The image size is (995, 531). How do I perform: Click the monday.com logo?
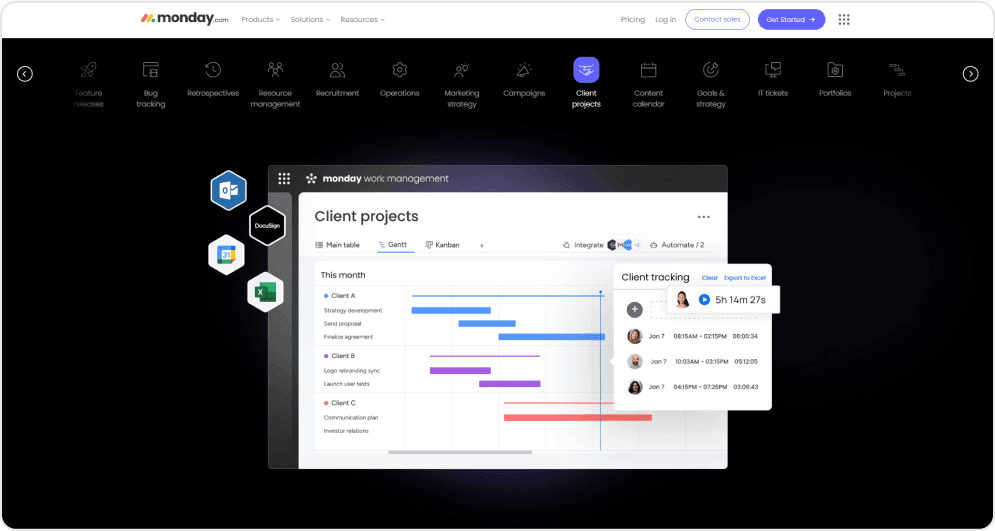click(x=184, y=19)
